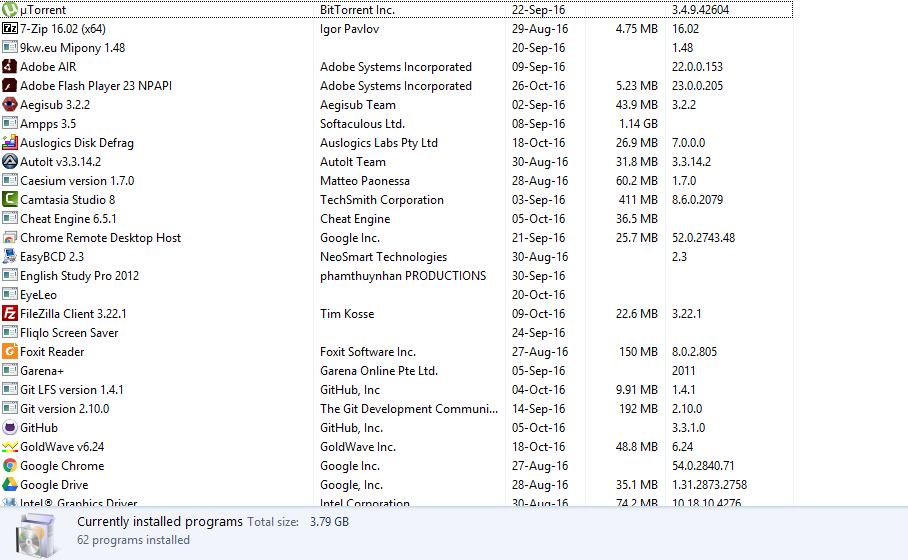Click the installed programs disc box icon
This screenshot has width=908, height=560.
point(36,535)
